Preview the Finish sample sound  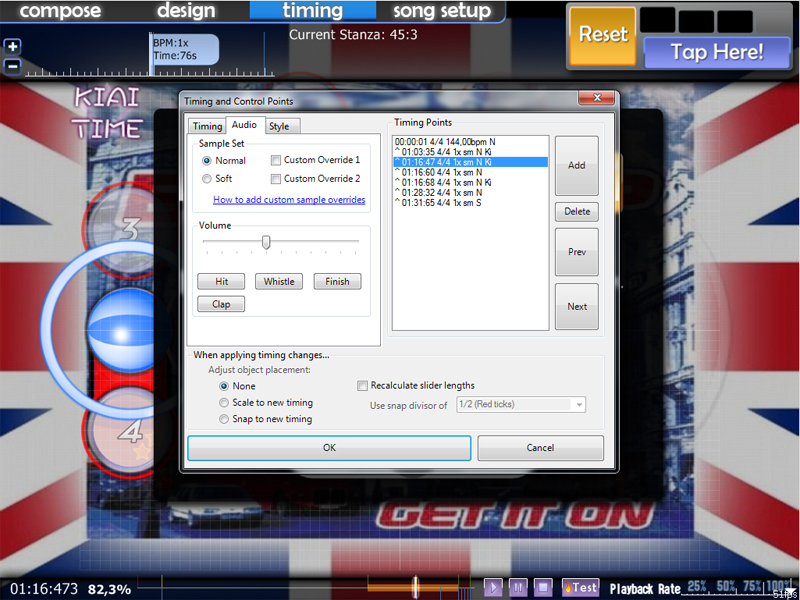(337, 282)
